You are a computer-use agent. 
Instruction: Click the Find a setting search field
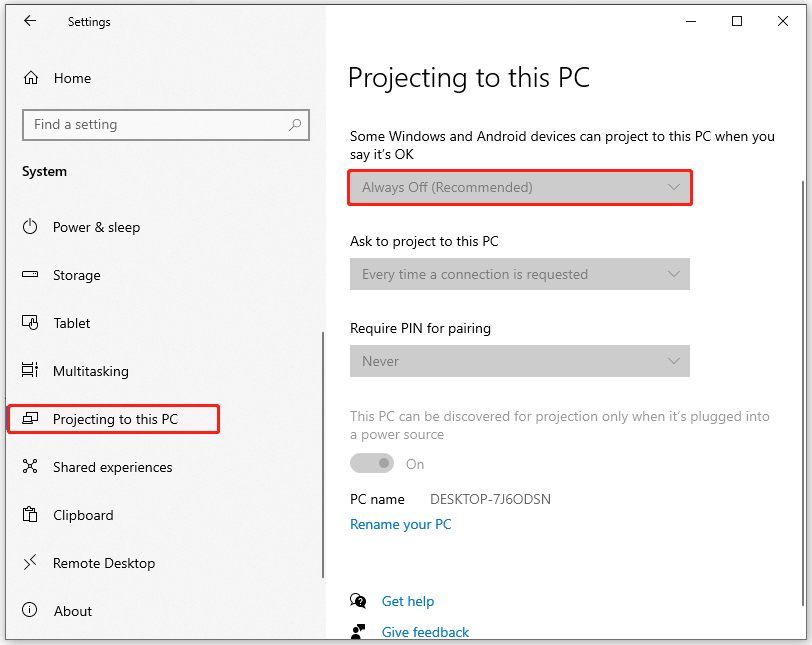point(165,124)
